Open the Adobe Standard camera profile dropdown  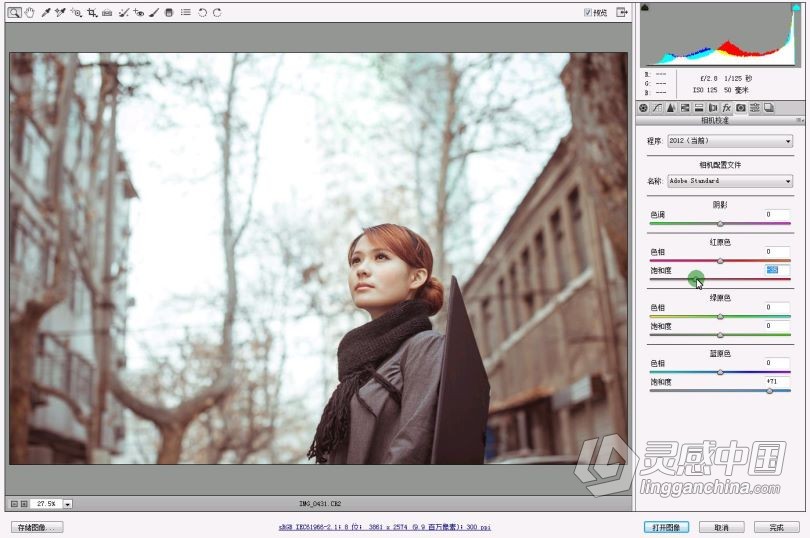point(730,181)
